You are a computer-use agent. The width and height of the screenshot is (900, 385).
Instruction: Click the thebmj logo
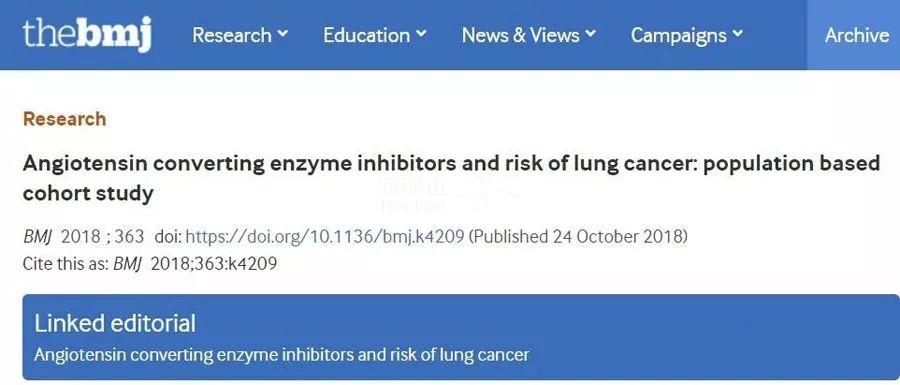coord(87,34)
